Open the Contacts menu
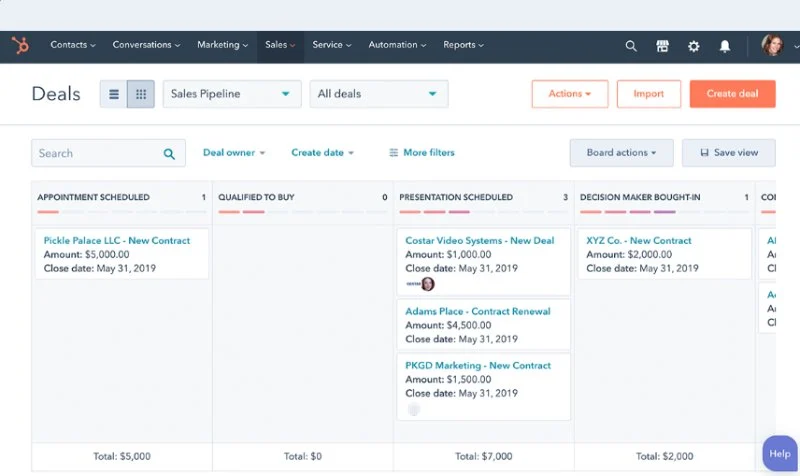 (73, 45)
